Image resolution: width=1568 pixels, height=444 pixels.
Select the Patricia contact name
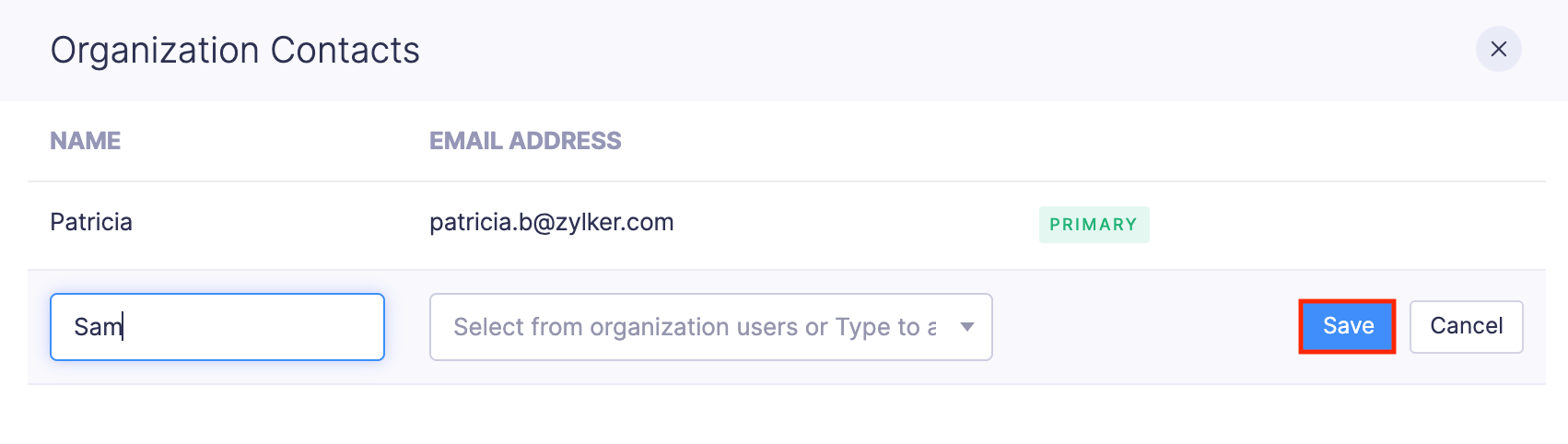[91, 222]
